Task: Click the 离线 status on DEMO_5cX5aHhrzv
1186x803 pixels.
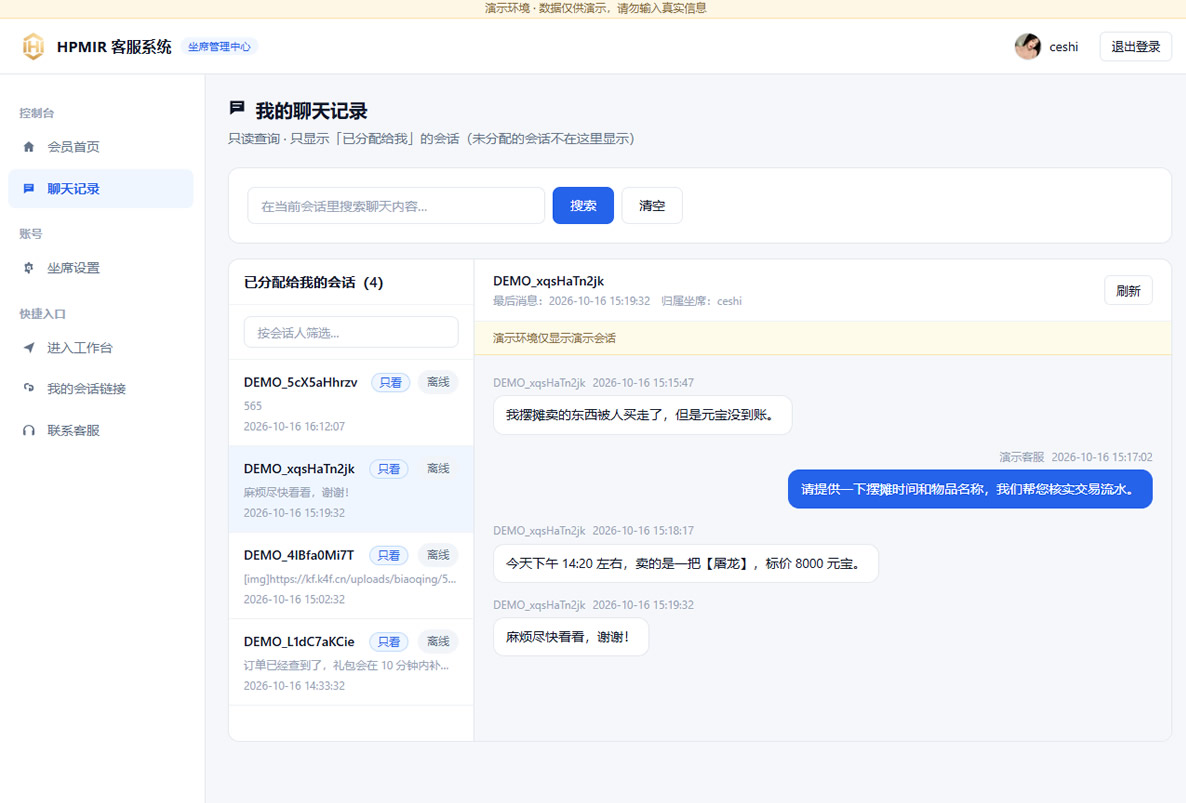Action: pos(438,383)
